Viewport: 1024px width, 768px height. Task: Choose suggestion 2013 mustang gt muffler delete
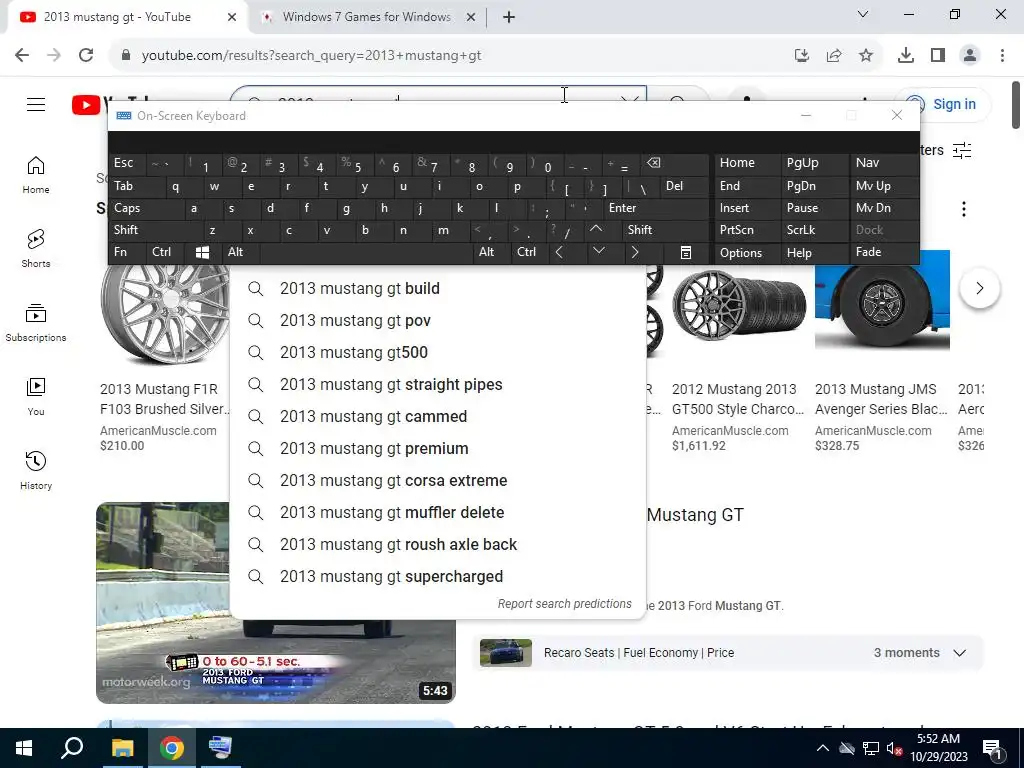point(438,513)
